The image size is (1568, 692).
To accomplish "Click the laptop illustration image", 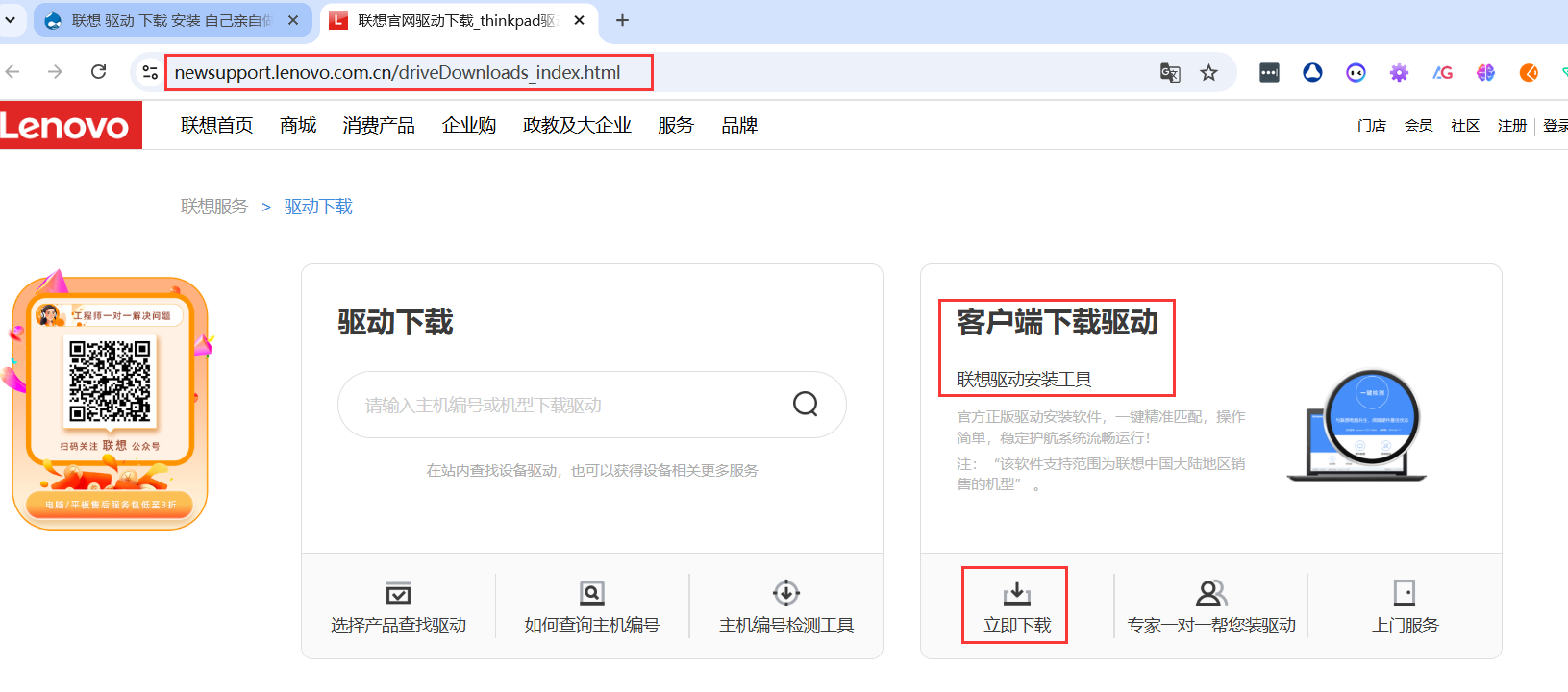I will [x=1357, y=426].
